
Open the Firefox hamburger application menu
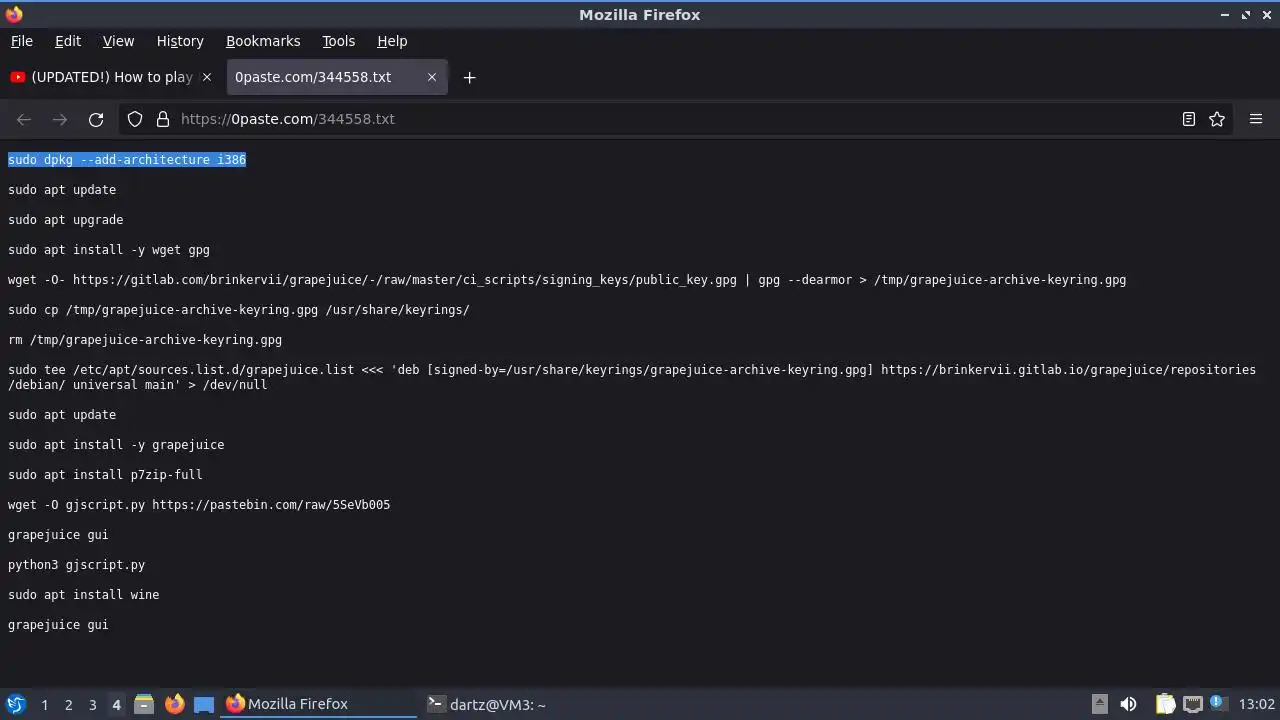1256,119
